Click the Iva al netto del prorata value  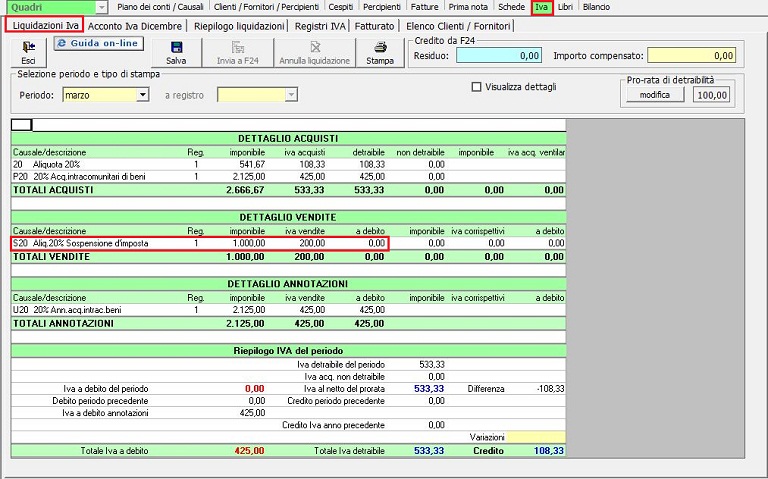(429, 389)
